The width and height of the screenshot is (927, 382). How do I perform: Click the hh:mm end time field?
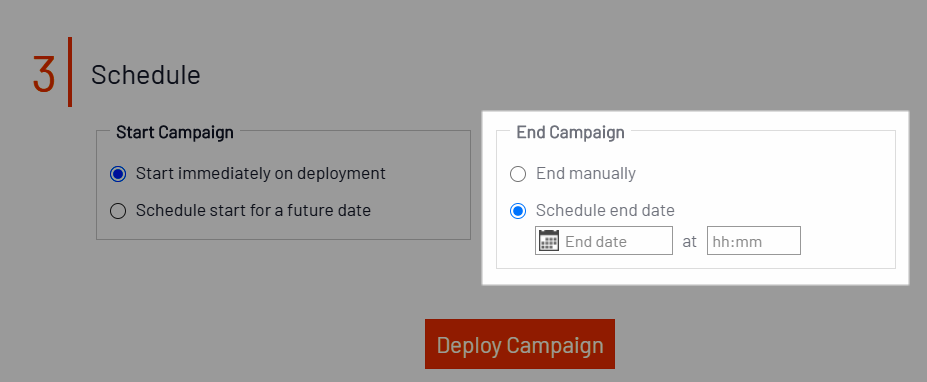tap(754, 241)
